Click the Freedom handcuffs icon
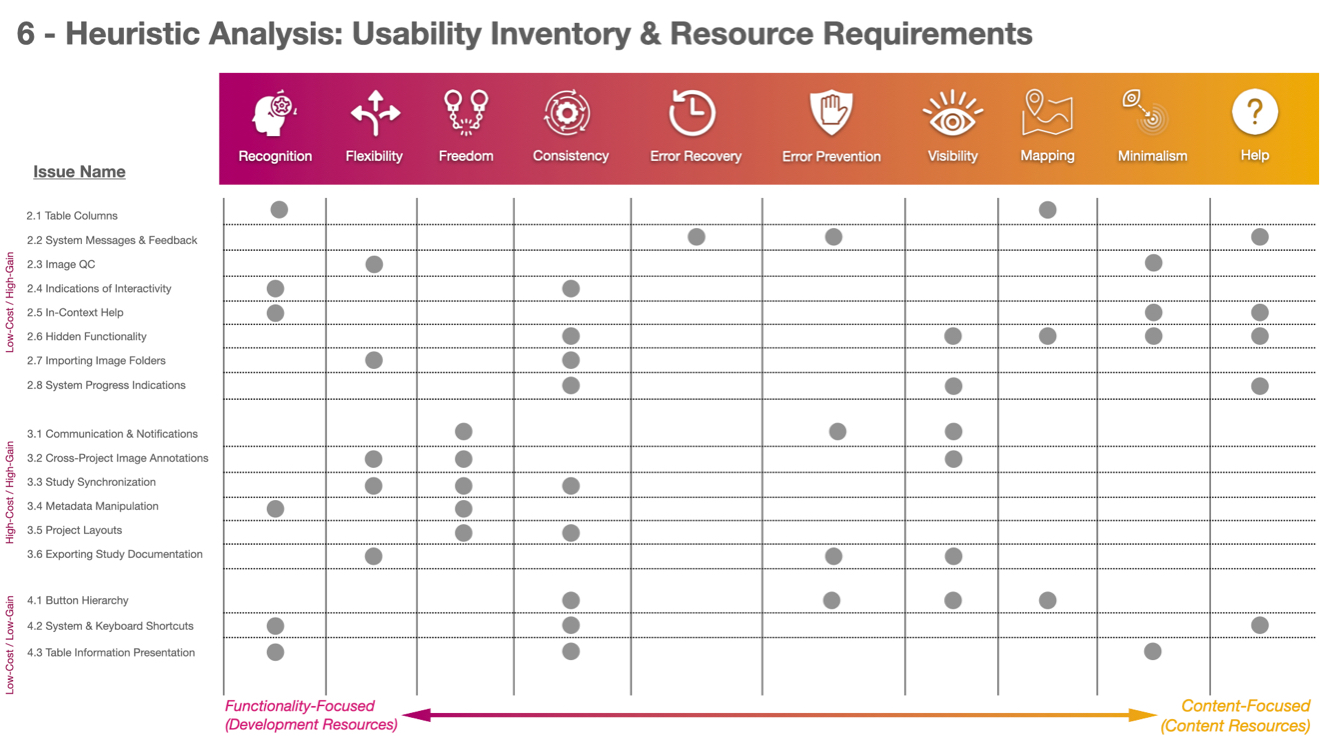Screen dimensions: 1320x742 (466, 112)
